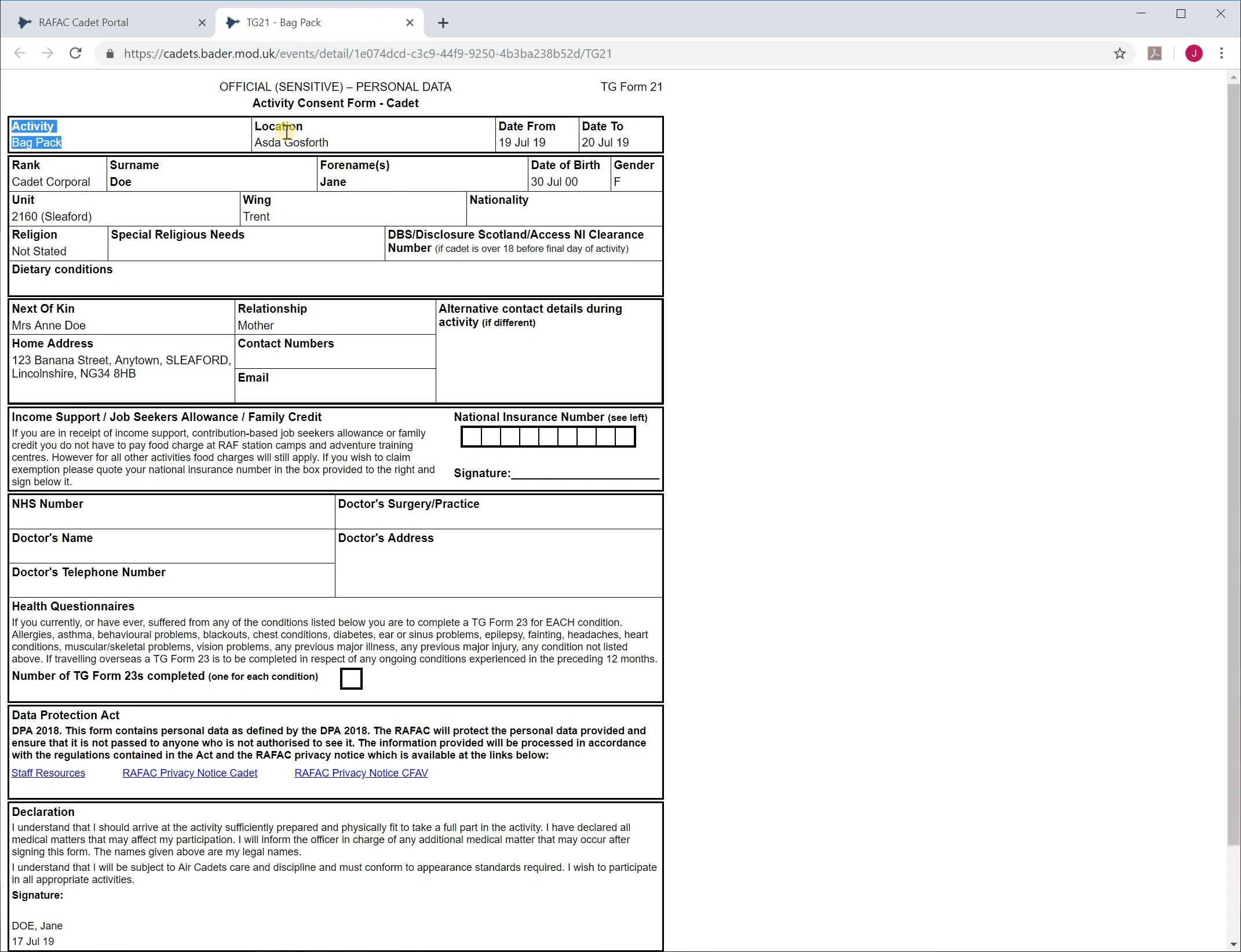Open RAFAC Privacy Notice CFAV link
Viewport: 1241px width, 952px height.
pyautogui.click(x=361, y=773)
